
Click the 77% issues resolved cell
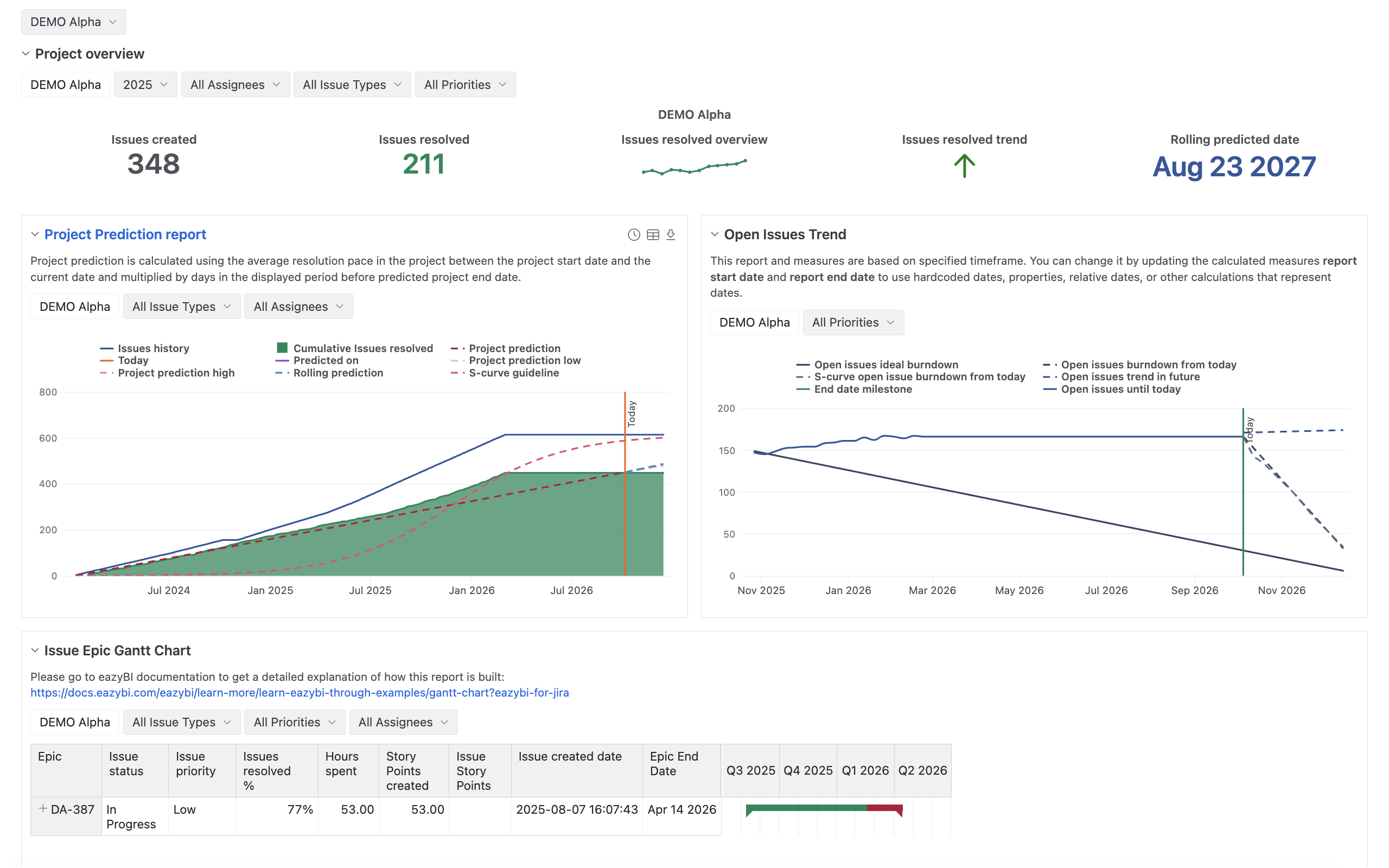click(x=277, y=816)
